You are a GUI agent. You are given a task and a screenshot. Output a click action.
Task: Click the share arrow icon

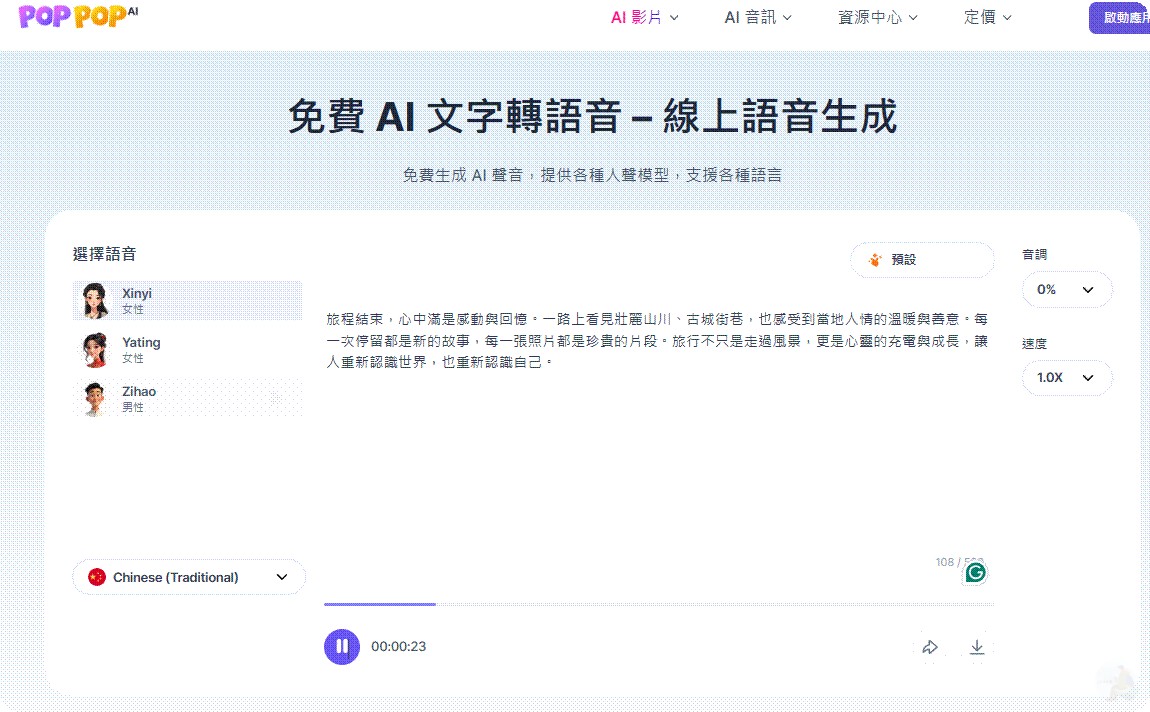(930, 647)
